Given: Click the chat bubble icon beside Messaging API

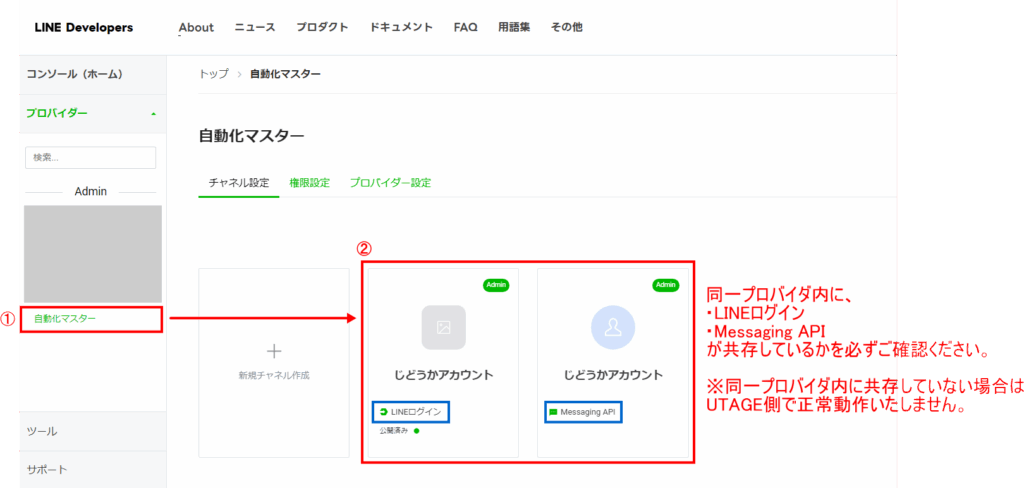Looking at the screenshot, I should click(553, 412).
